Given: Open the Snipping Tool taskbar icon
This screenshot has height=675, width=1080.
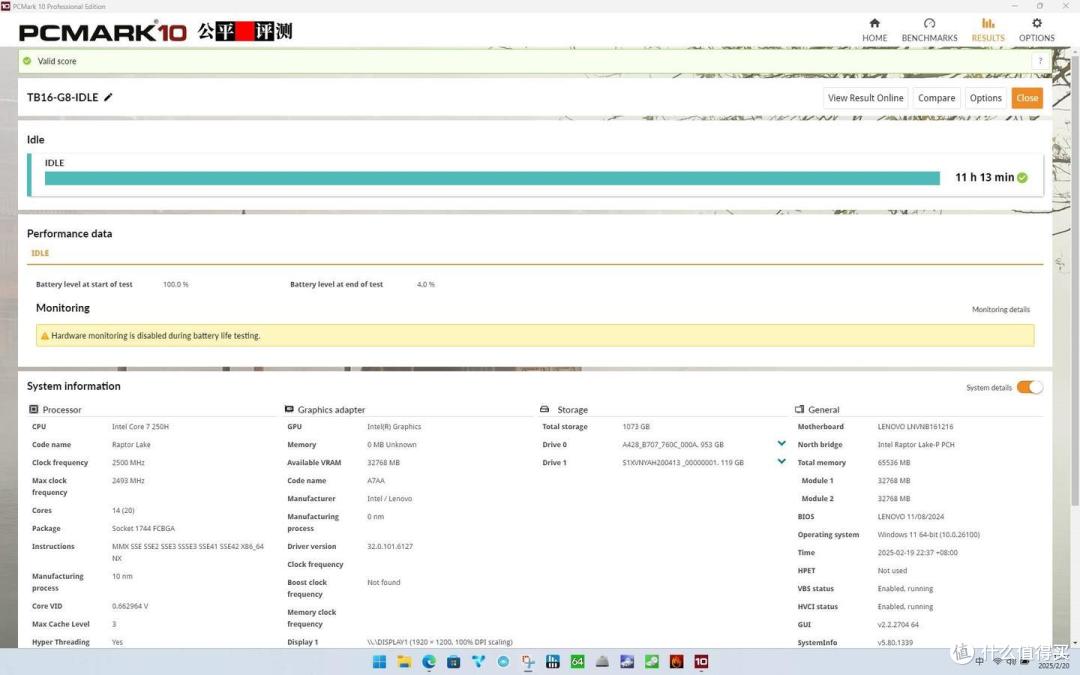Looking at the screenshot, I should click(528, 661).
